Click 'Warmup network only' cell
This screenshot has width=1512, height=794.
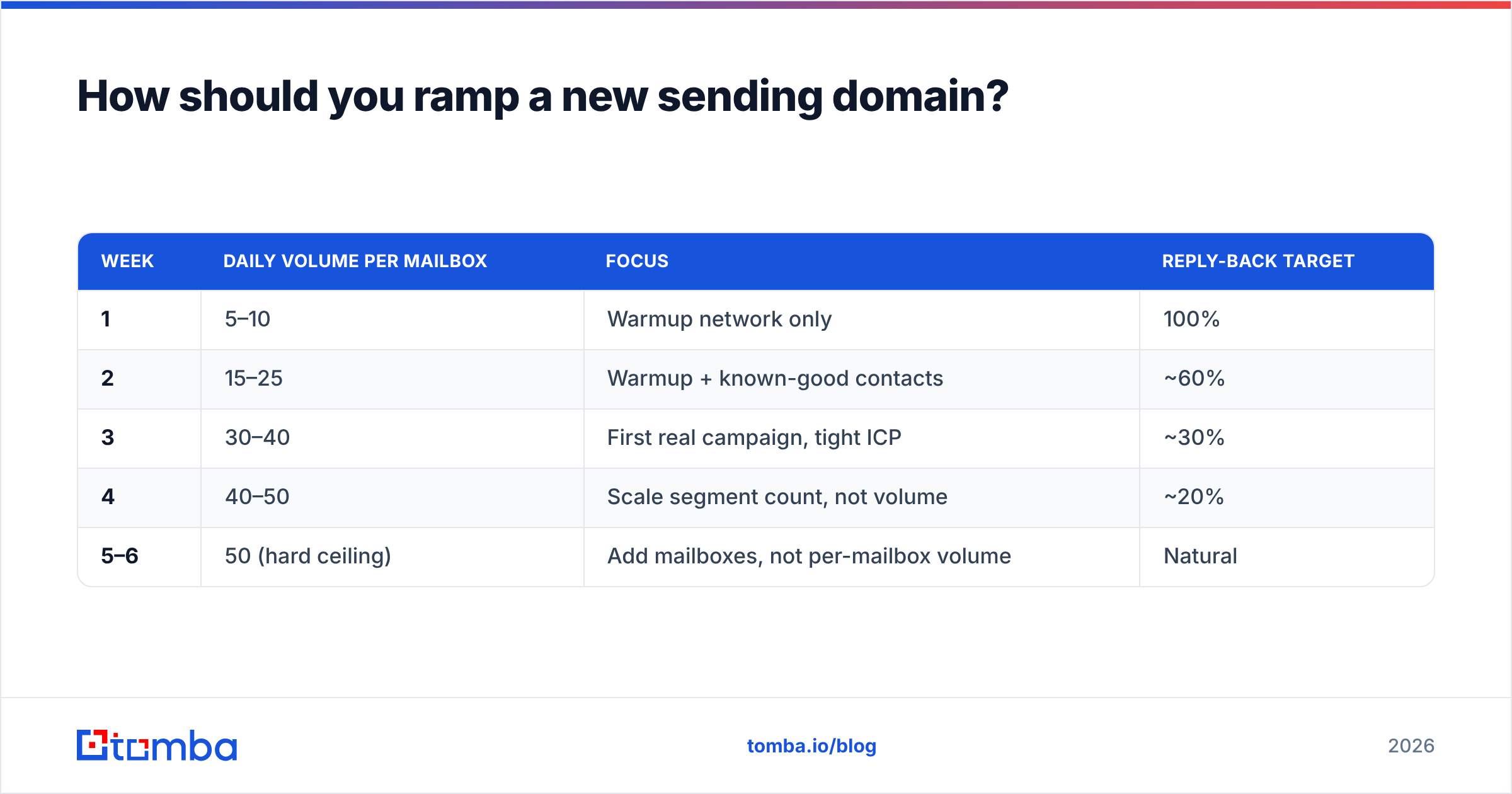pyautogui.click(x=862, y=319)
